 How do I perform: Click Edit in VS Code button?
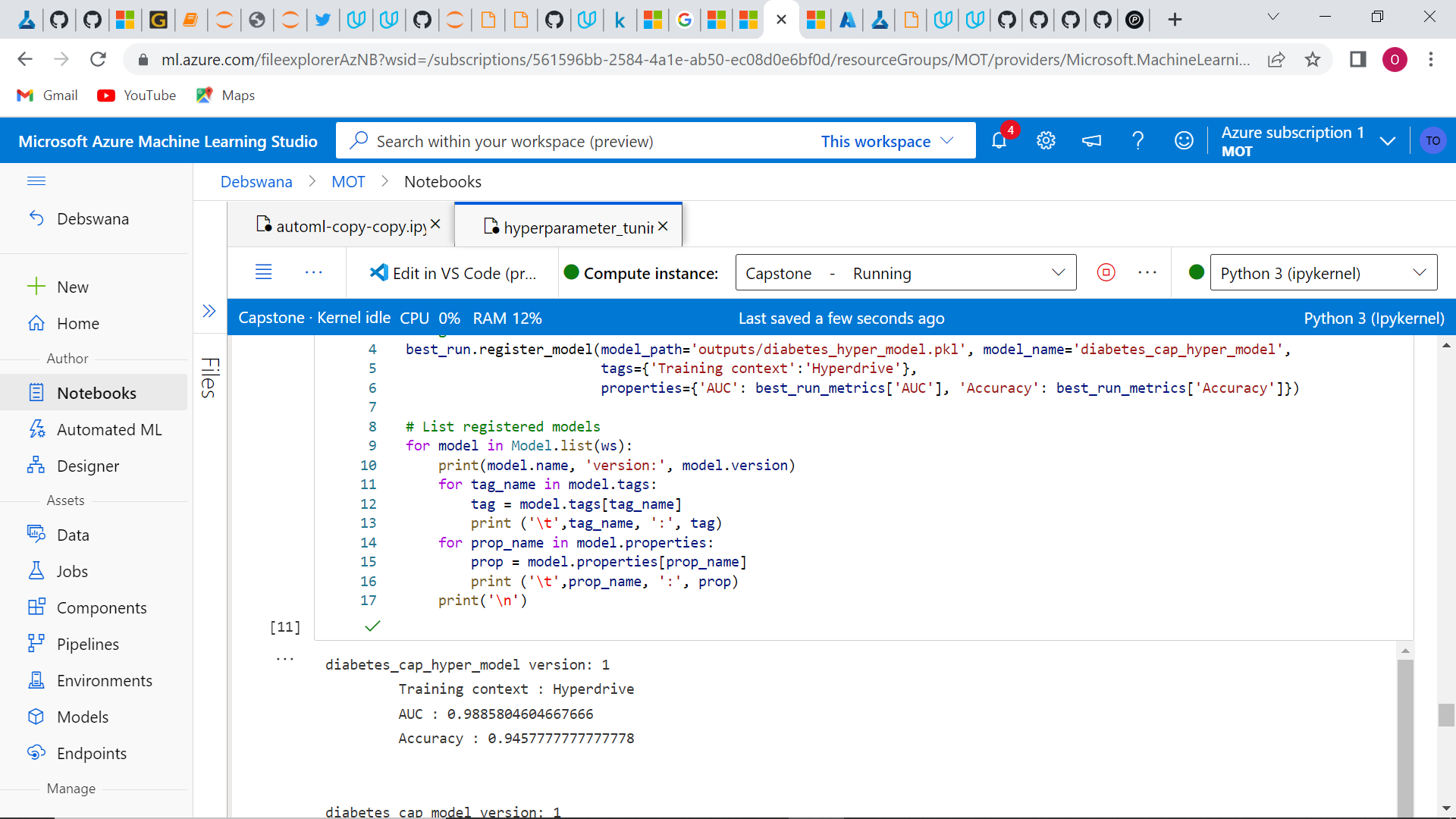pyautogui.click(x=453, y=273)
